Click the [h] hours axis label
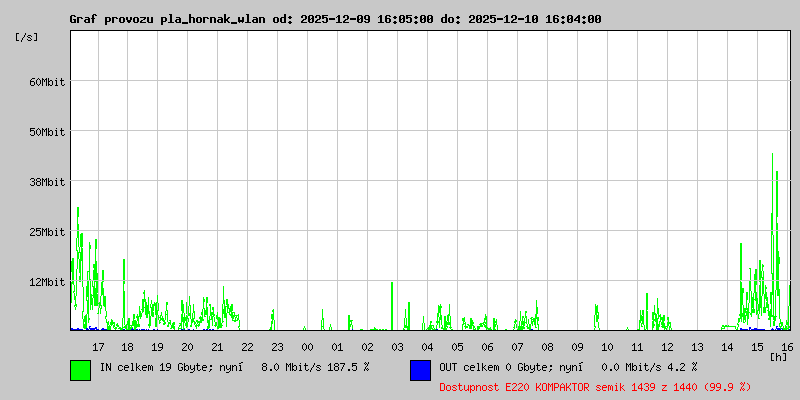This screenshot has height=400, width=800. [x=779, y=356]
